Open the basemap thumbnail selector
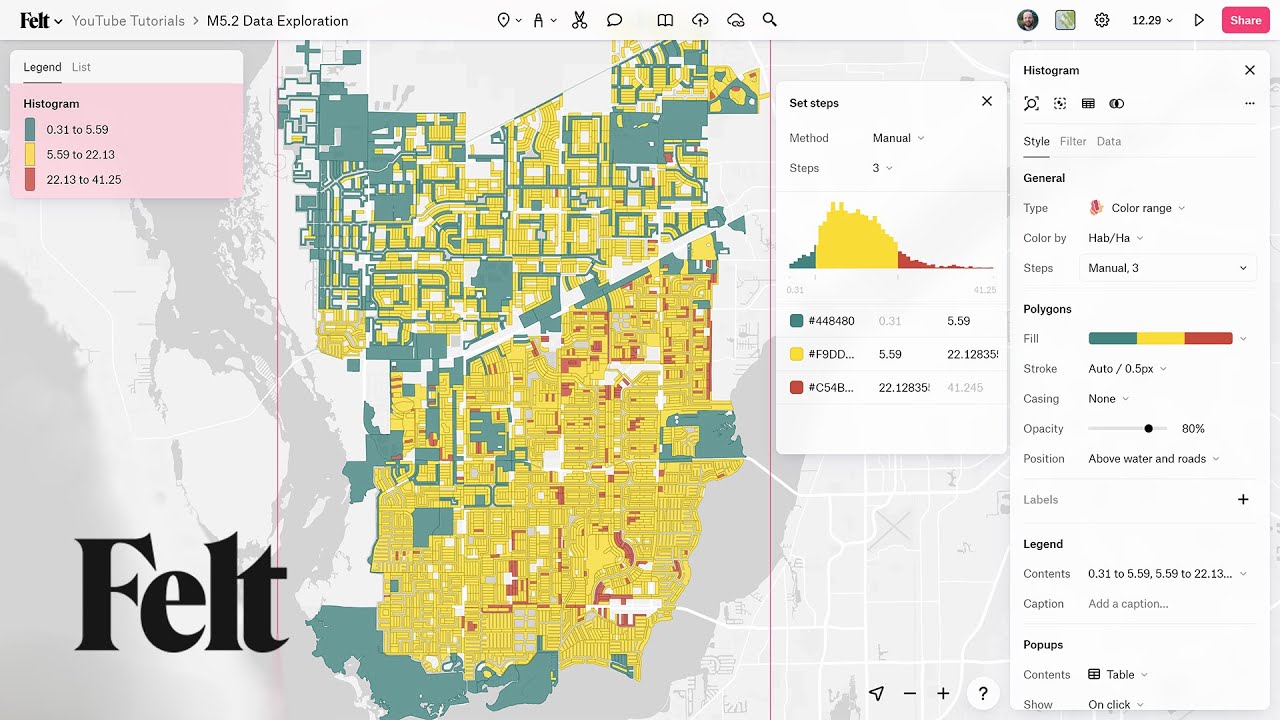The image size is (1280, 720). tap(1065, 20)
